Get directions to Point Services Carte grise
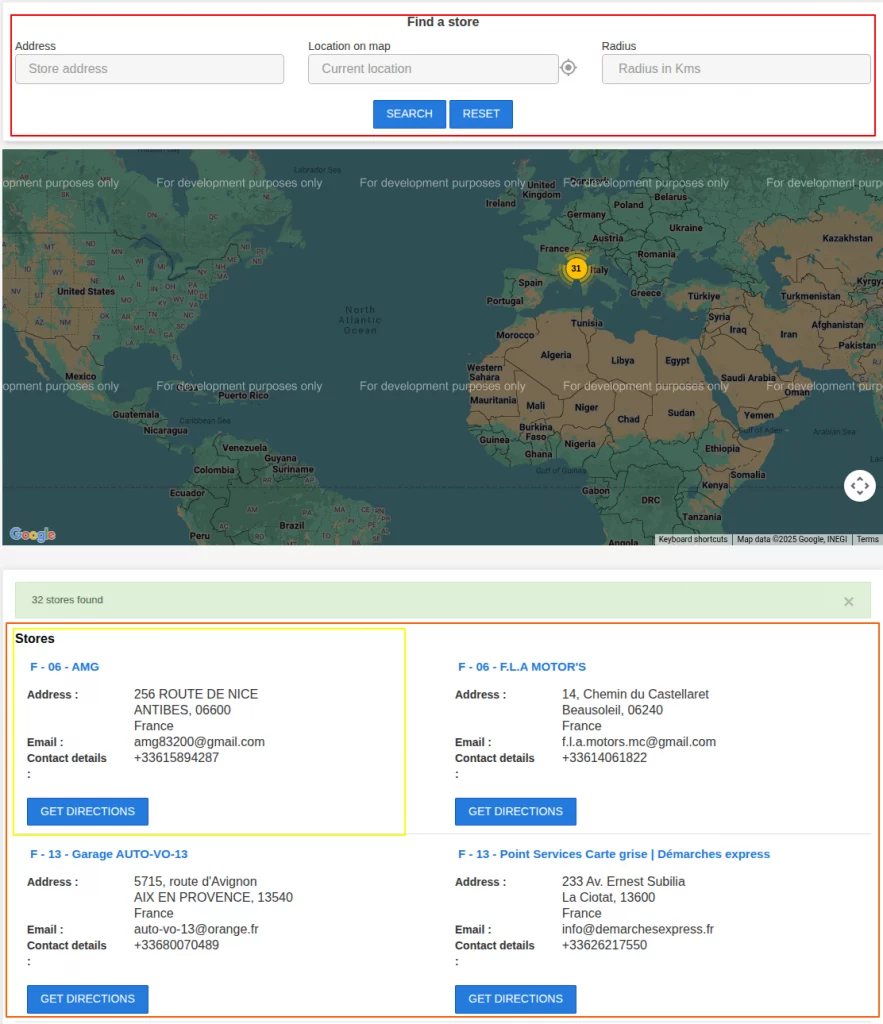The image size is (883, 1024). pos(515,999)
